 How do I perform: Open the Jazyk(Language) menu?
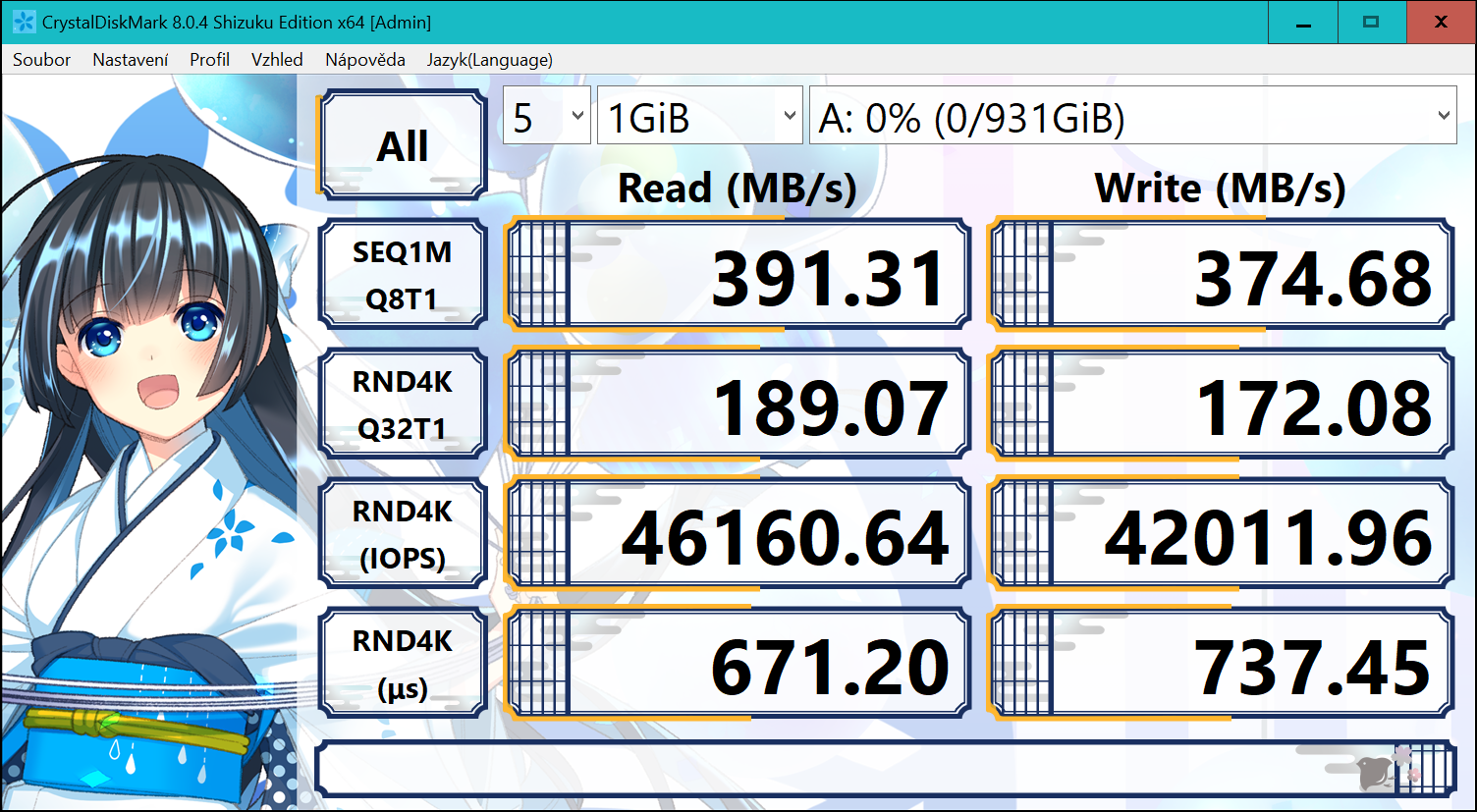click(x=490, y=60)
